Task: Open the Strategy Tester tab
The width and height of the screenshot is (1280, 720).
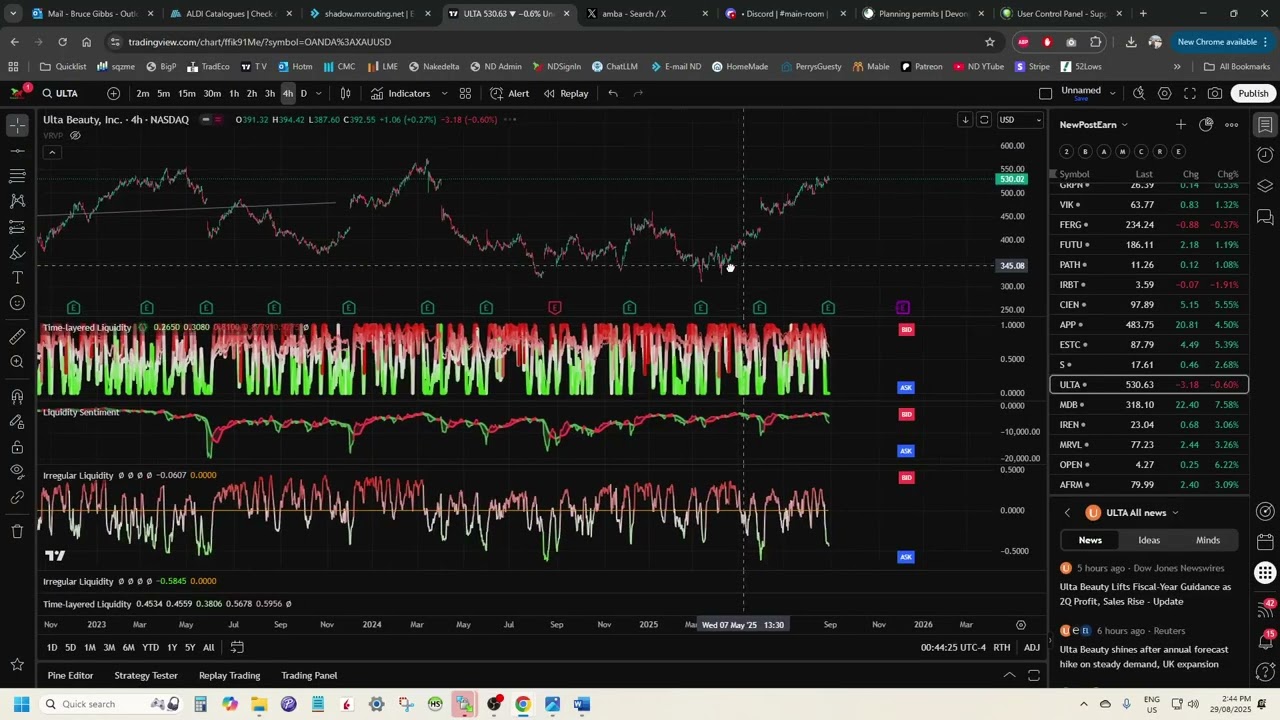Action: point(146,676)
